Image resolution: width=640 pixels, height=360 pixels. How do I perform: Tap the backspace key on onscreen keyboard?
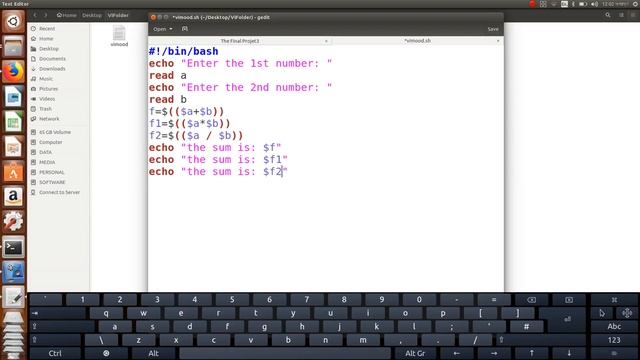pos(531,300)
